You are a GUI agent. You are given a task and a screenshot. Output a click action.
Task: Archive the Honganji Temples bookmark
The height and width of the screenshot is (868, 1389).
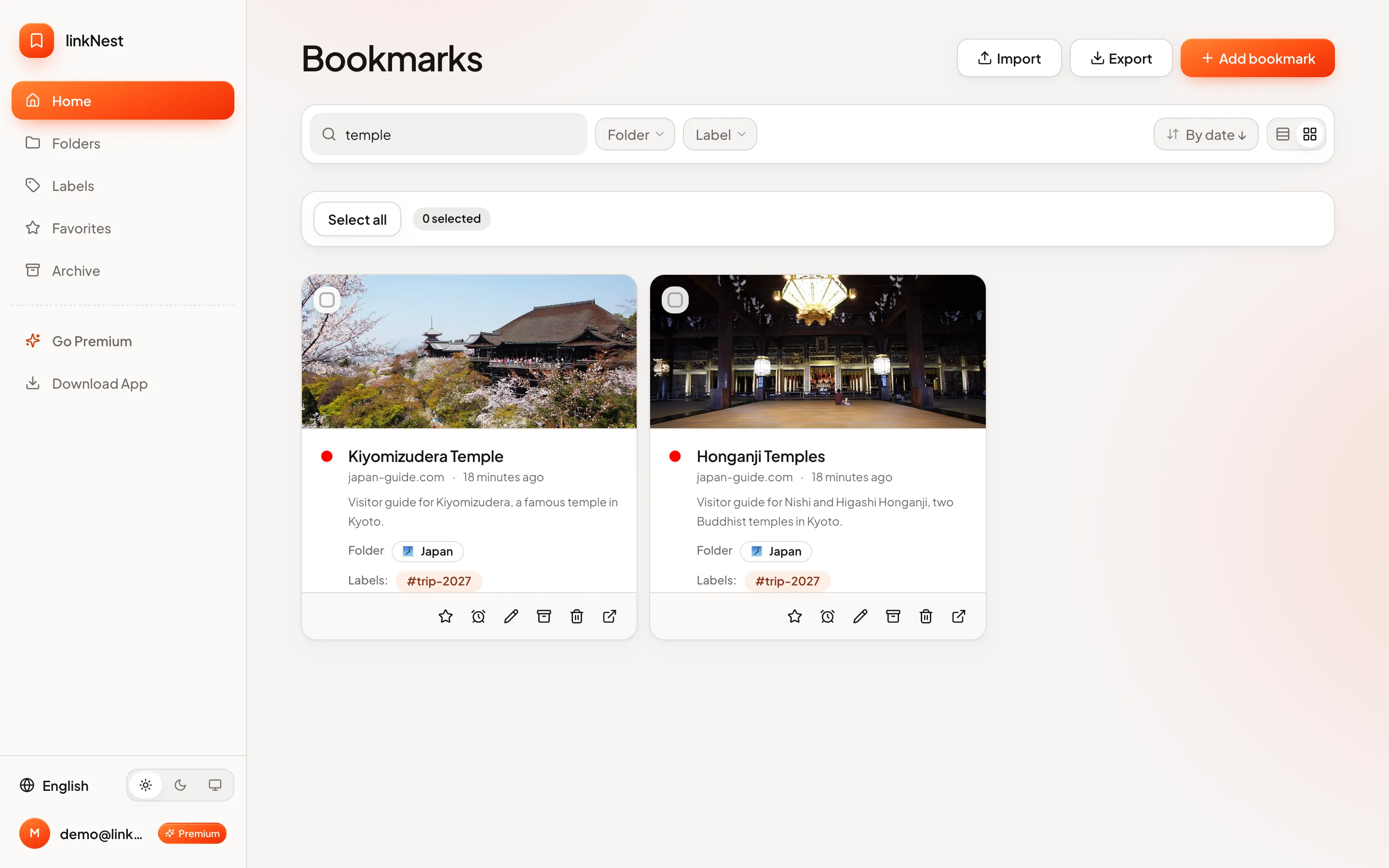pyautogui.click(x=893, y=616)
